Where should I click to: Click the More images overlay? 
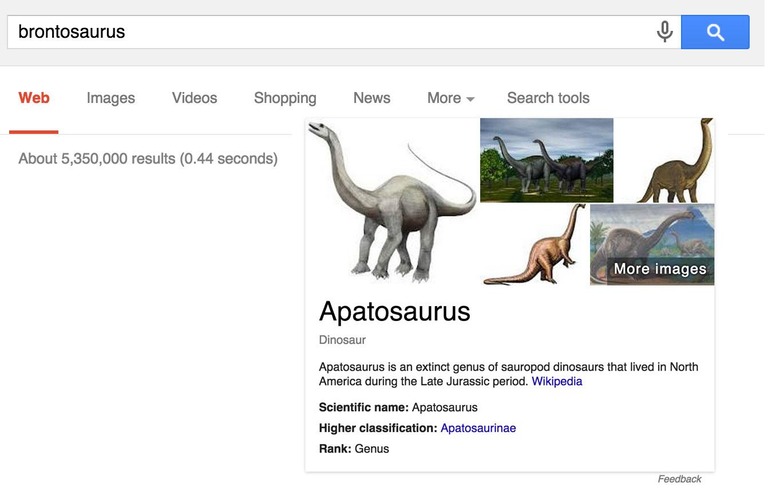(660, 269)
